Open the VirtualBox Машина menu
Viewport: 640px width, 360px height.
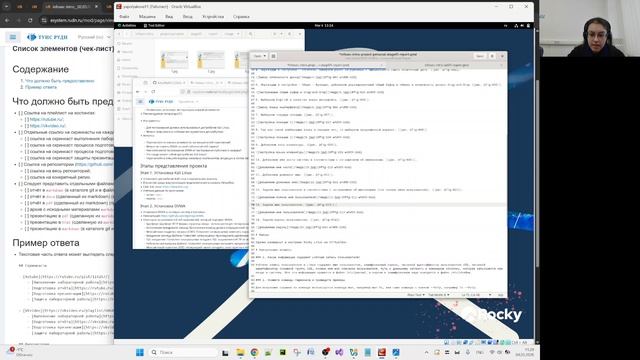pos(147,17)
